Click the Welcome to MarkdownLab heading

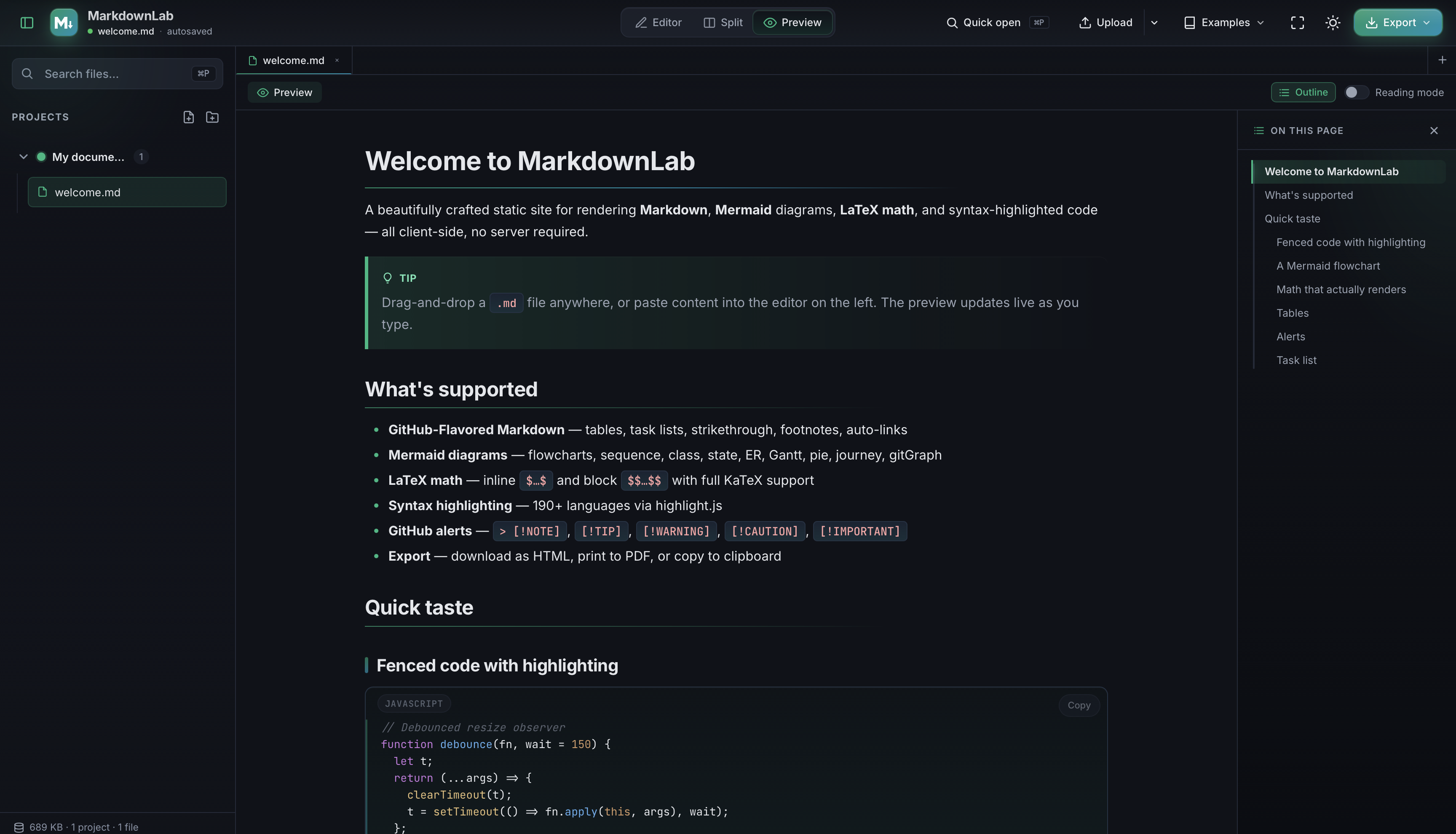click(530, 161)
